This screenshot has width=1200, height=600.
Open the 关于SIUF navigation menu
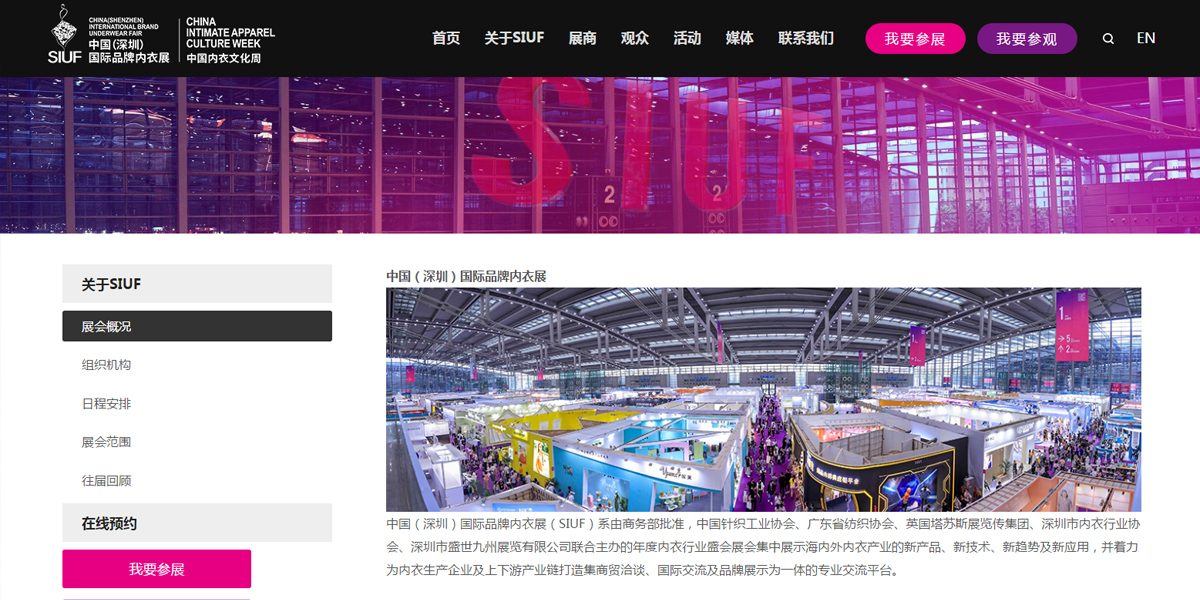514,38
